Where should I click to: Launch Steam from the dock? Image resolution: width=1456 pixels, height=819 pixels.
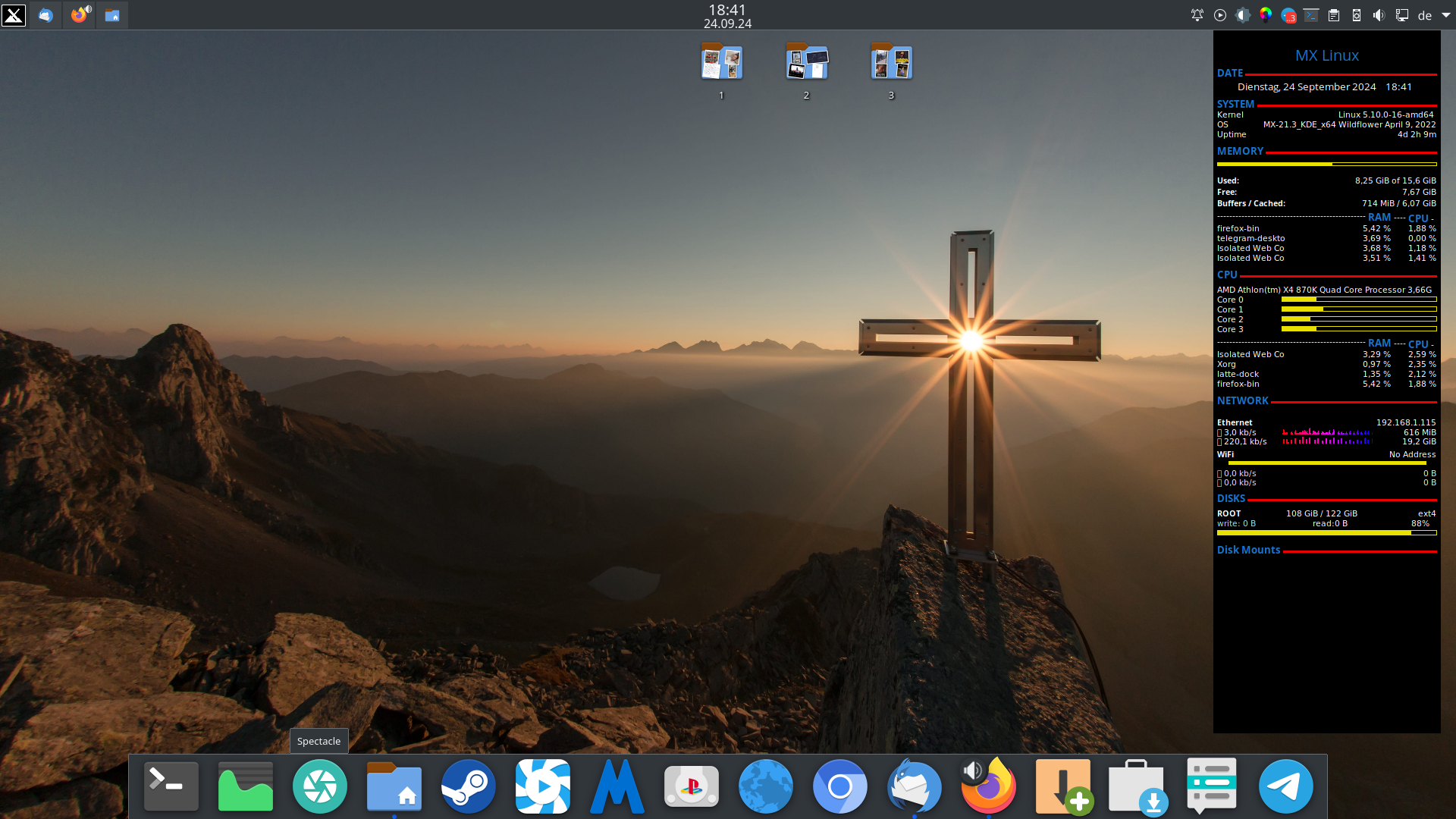point(468,786)
